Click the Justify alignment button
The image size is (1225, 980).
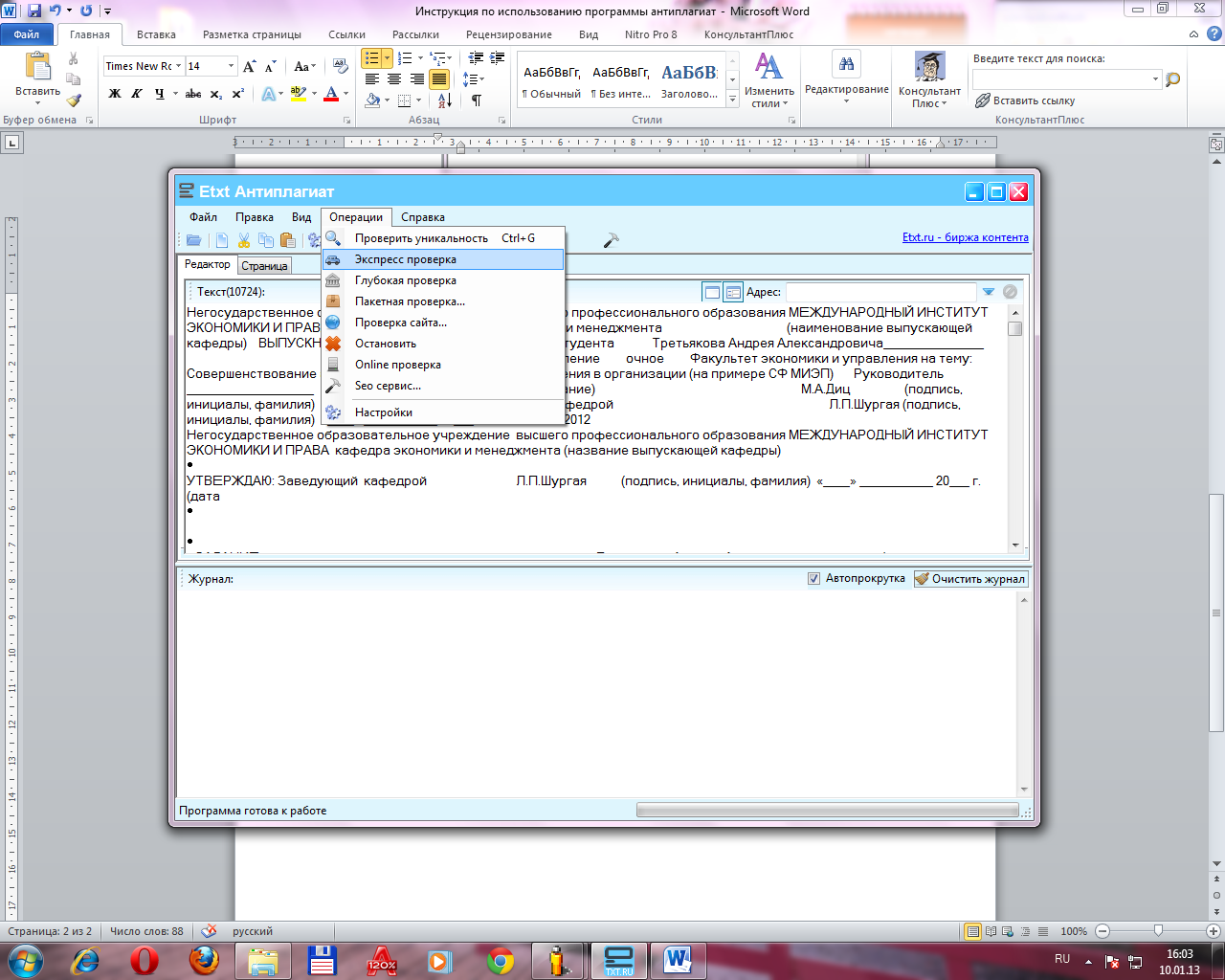pyautogui.click(x=439, y=79)
